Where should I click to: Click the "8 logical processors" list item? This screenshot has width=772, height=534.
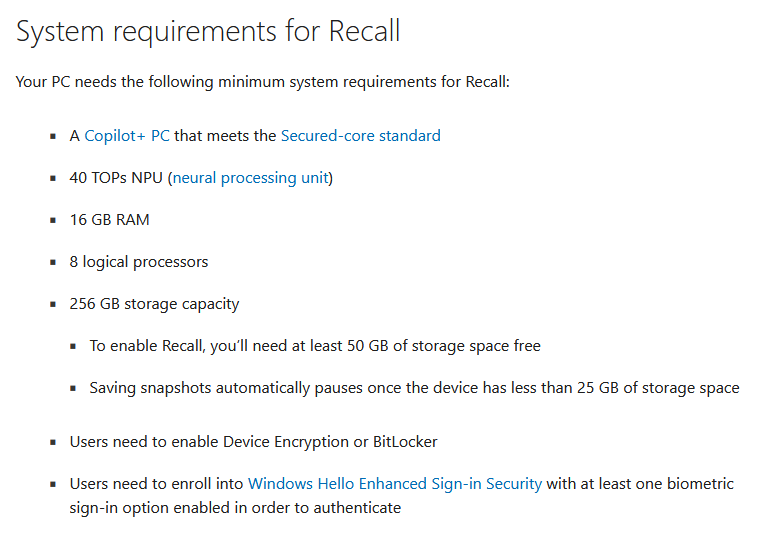click(x=138, y=262)
